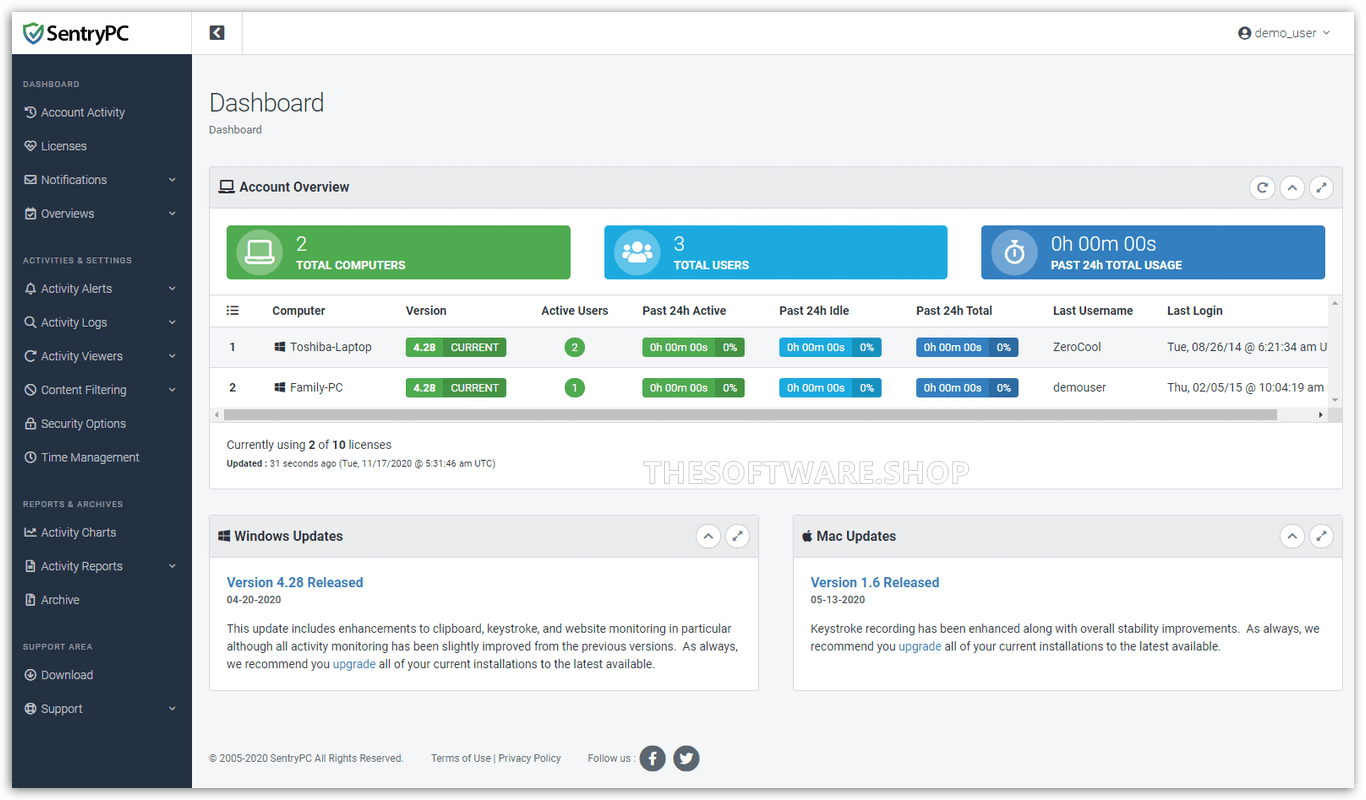This screenshot has height=800, width=1366.
Task: Click the Activity Charts graph icon
Action: point(31,532)
